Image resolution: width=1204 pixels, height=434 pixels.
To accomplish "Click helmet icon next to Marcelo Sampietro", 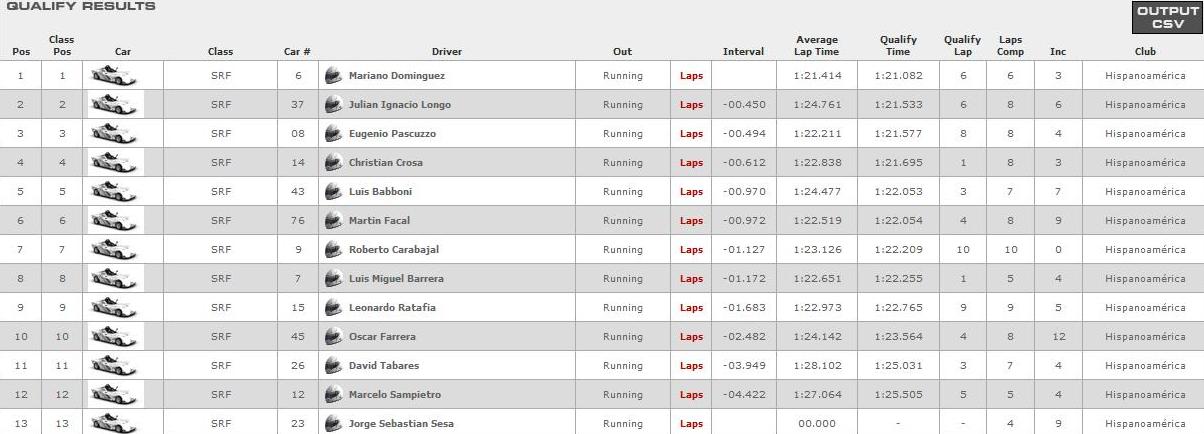I will coord(334,395).
